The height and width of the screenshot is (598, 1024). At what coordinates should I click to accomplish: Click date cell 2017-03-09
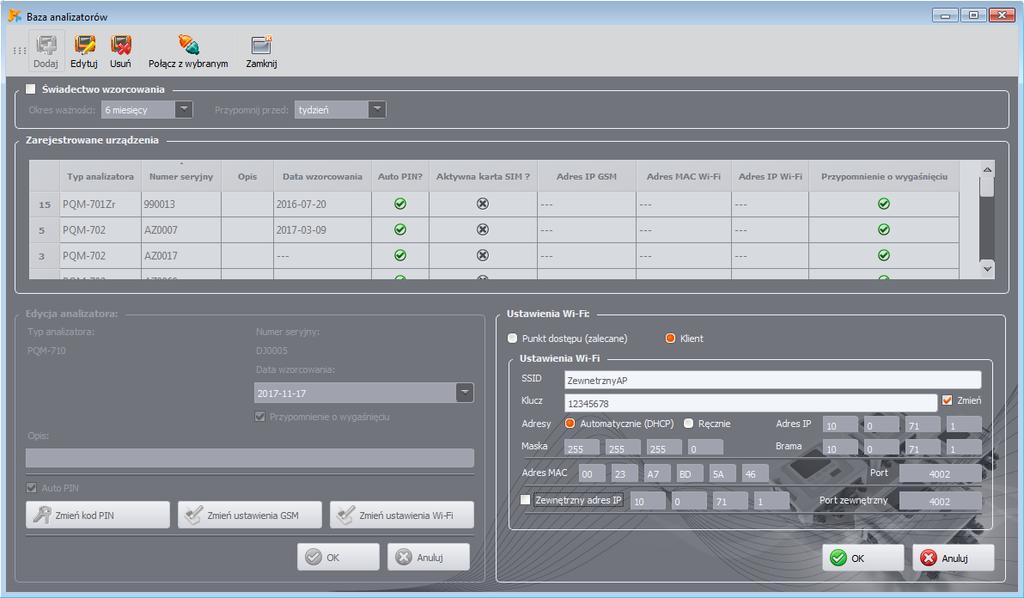[x=322, y=230]
